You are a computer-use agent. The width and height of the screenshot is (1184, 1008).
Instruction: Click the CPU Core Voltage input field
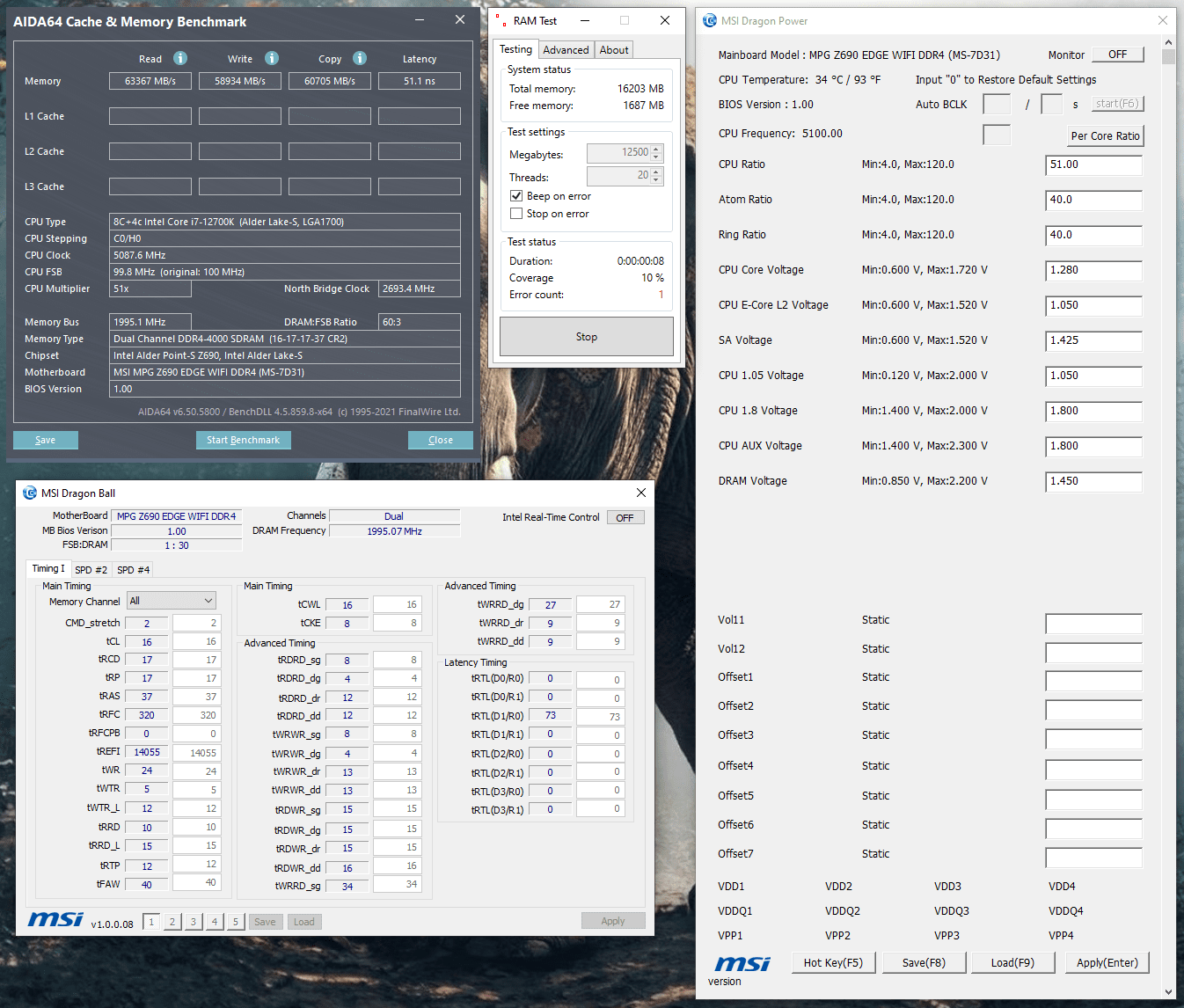[x=1093, y=270]
